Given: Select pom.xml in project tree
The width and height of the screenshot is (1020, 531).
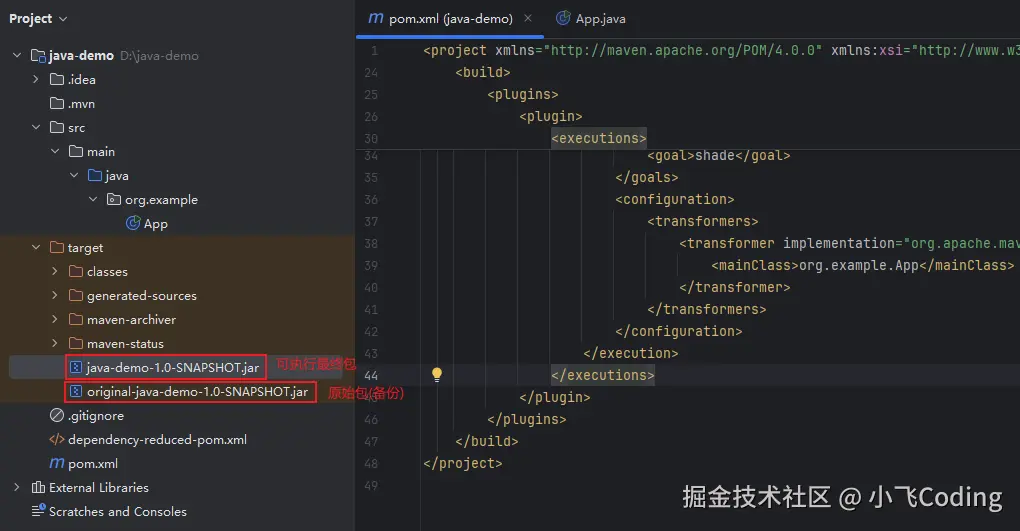Looking at the screenshot, I should pyautogui.click(x=93, y=464).
